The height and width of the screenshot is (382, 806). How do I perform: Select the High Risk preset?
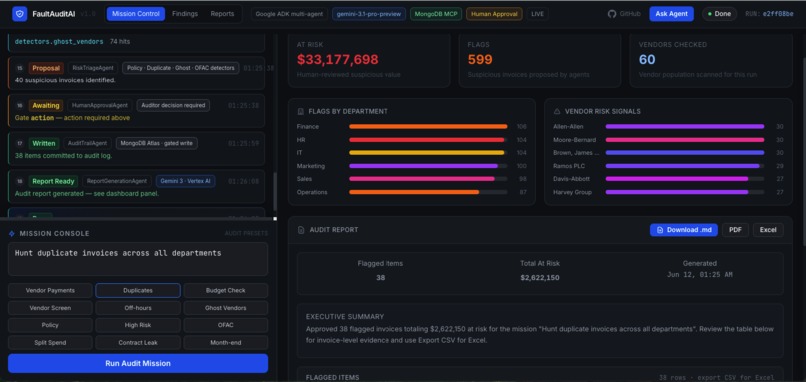click(138, 325)
